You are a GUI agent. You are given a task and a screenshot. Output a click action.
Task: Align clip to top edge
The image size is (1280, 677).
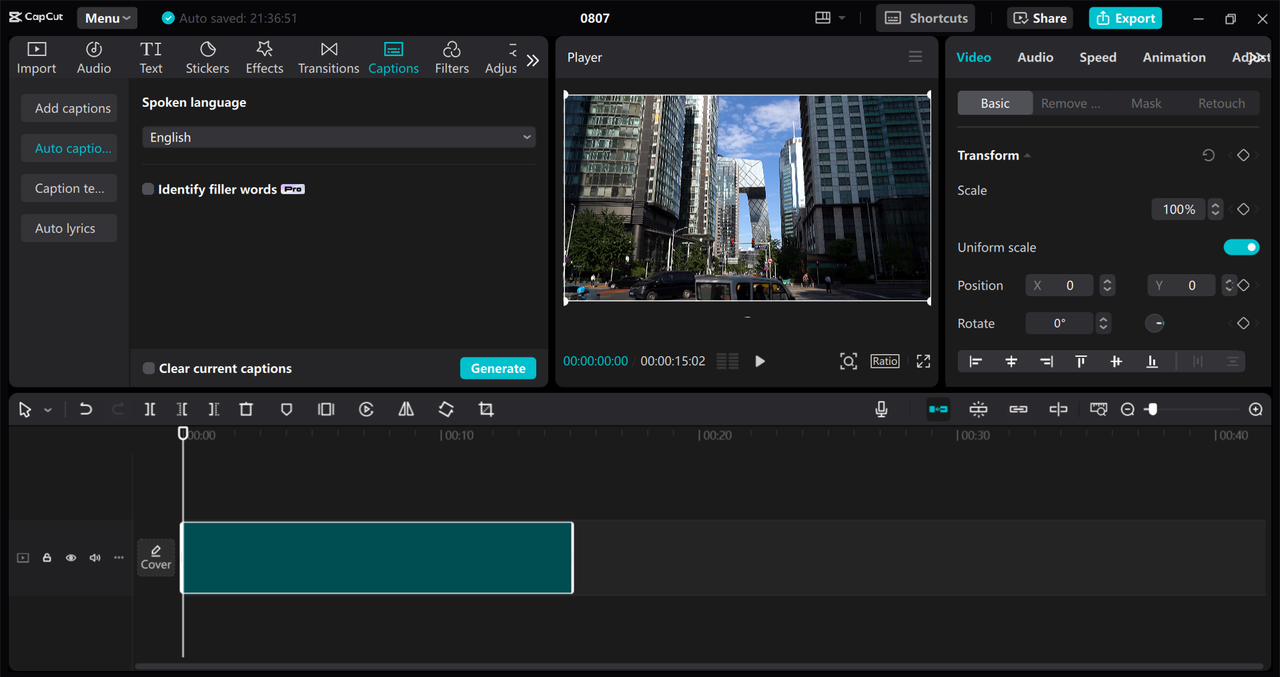click(1081, 361)
